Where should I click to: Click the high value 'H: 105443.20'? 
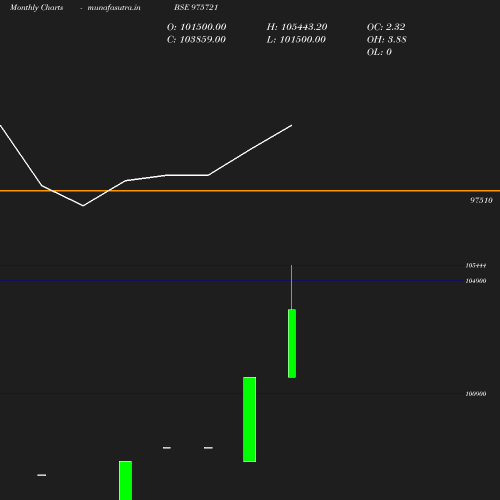(x=297, y=27)
